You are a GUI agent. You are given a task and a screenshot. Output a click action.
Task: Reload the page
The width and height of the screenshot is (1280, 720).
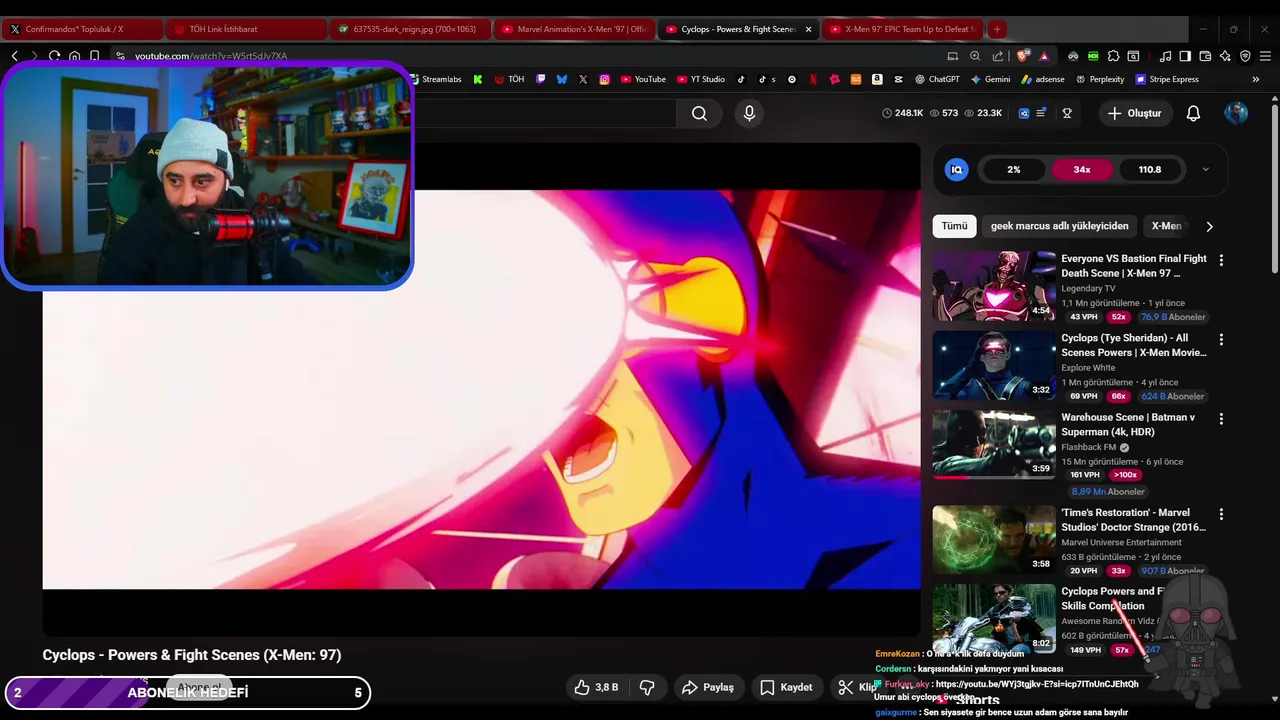54,56
